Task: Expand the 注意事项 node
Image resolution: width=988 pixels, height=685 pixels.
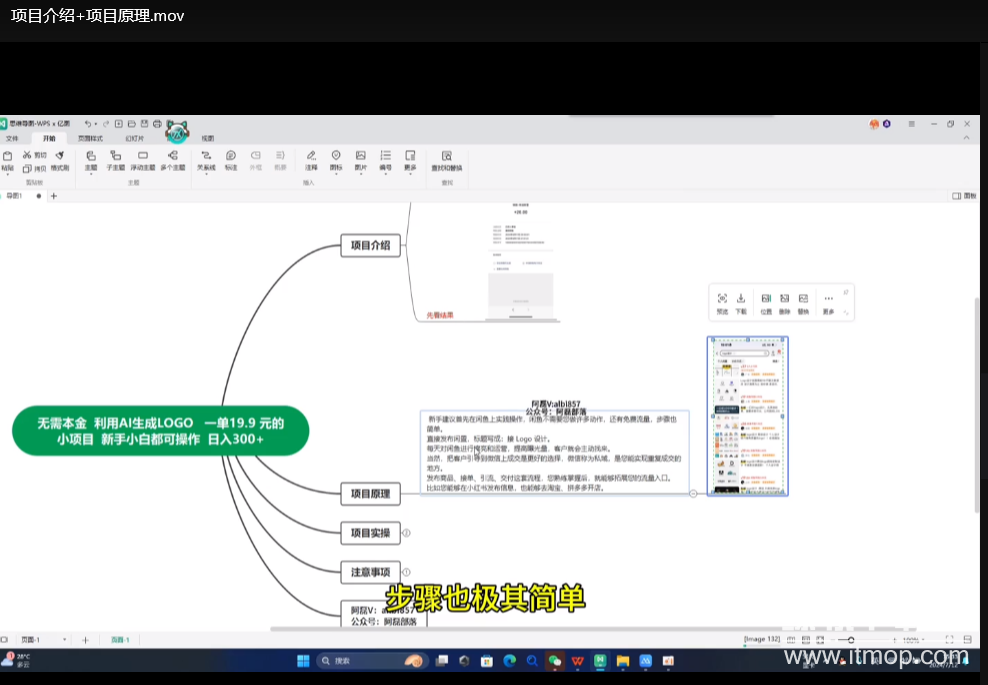Action: tap(406, 572)
